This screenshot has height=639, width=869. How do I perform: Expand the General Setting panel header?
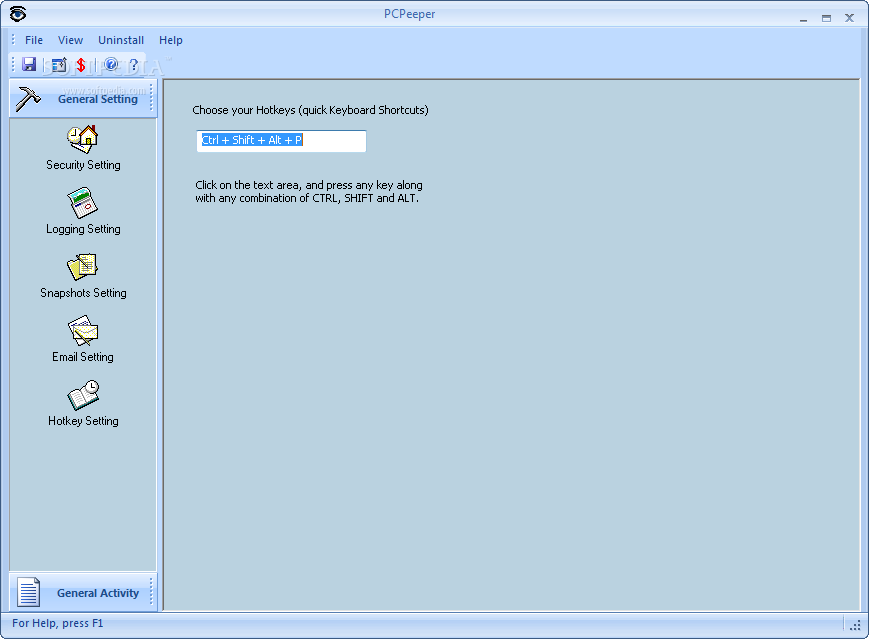83,99
